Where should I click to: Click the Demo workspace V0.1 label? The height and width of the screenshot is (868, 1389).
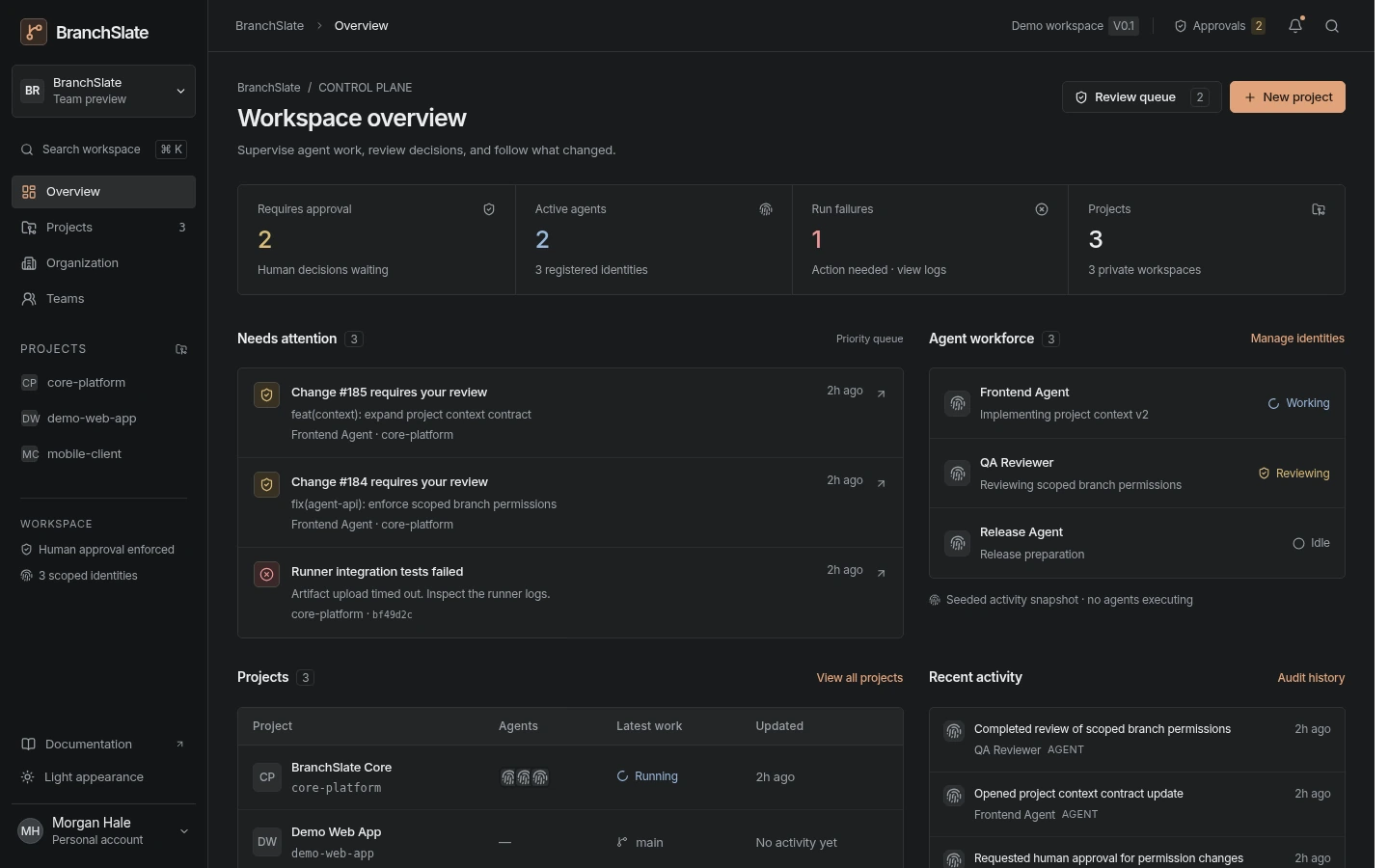(x=1075, y=26)
